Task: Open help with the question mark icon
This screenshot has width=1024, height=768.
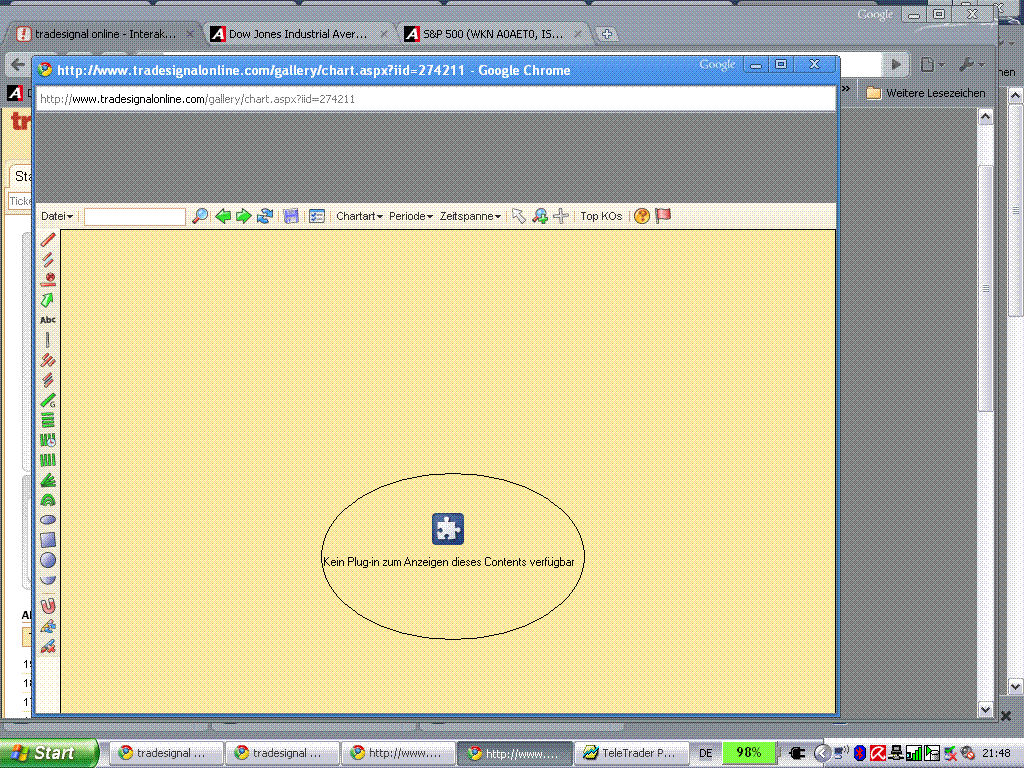Action: click(642, 216)
